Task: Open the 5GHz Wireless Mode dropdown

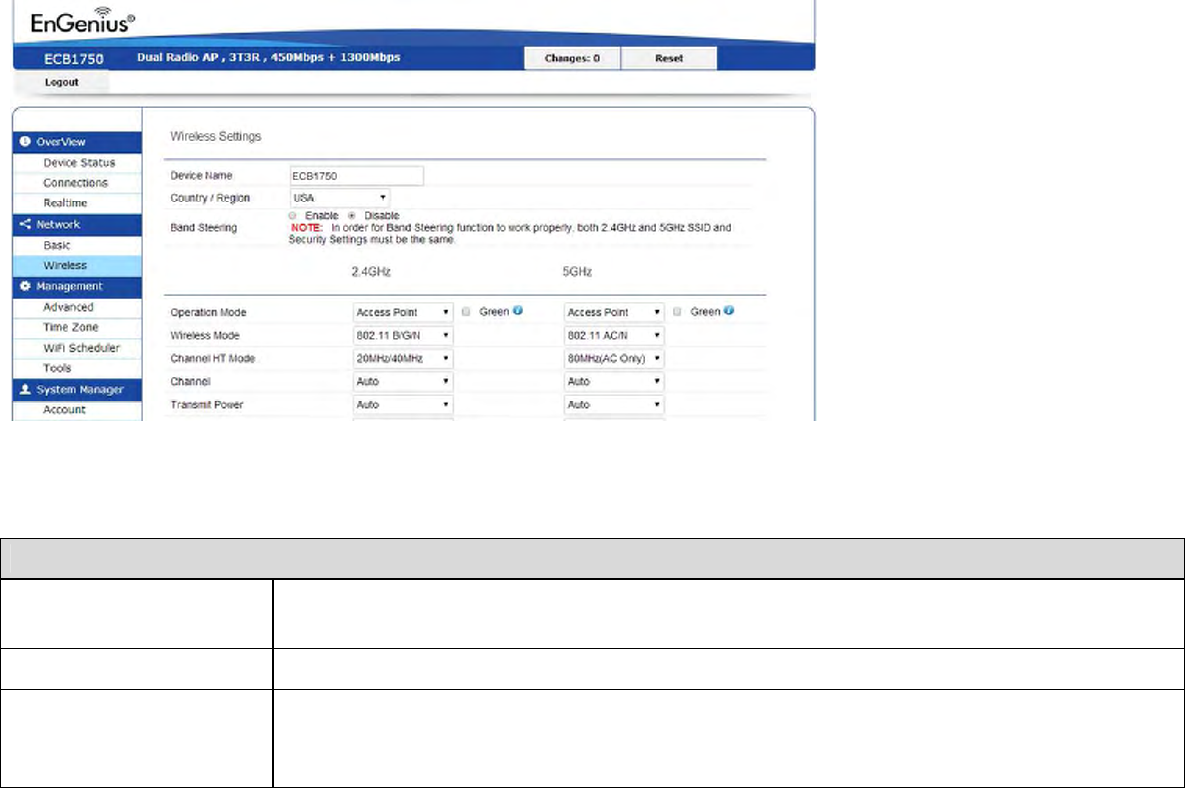Action: (614, 335)
